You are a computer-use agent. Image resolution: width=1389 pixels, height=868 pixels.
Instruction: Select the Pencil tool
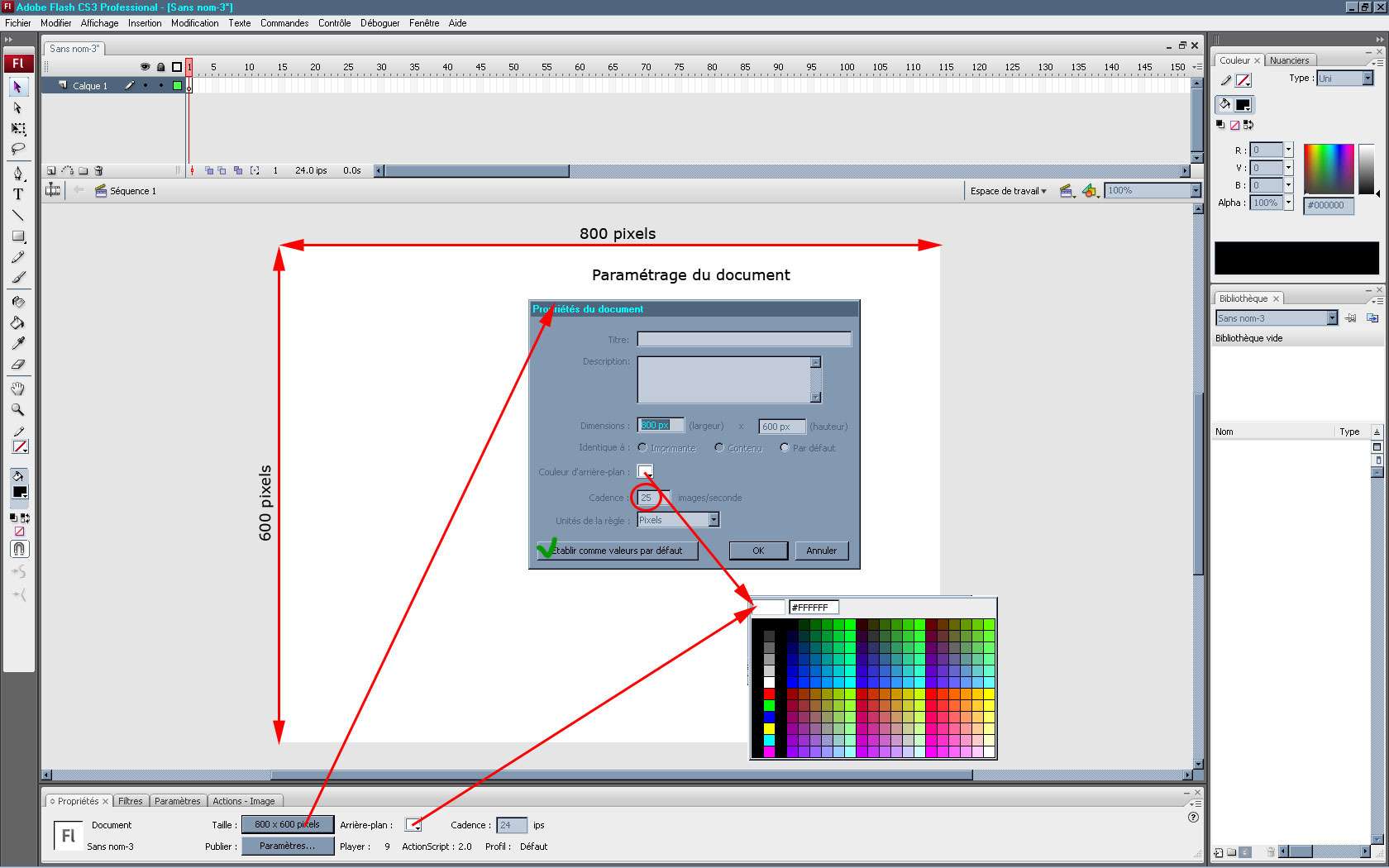pos(18,257)
